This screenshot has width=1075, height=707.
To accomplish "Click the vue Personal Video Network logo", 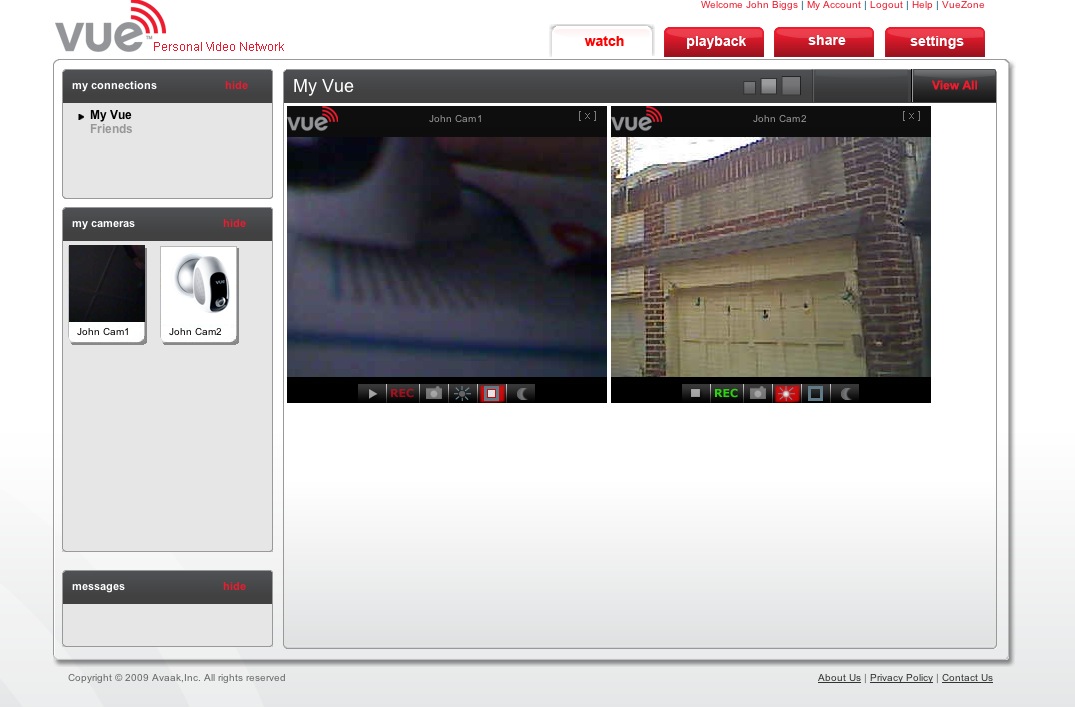I will click(x=169, y=27).
